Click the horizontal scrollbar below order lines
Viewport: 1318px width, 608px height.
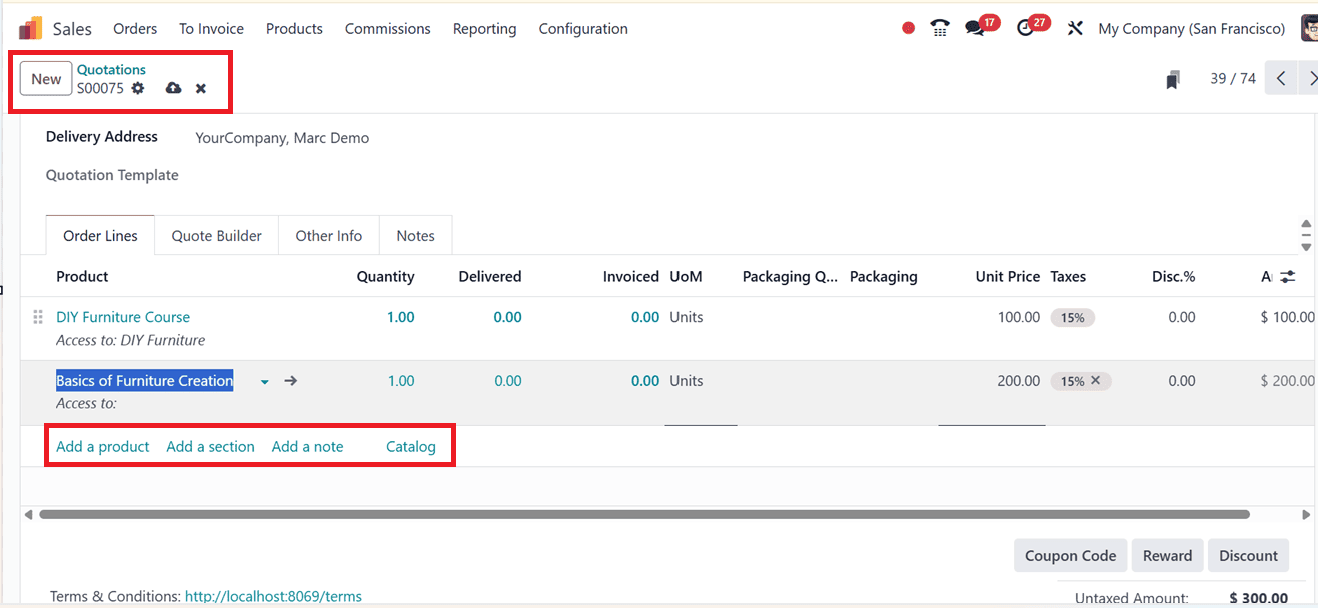click(640, 514)
